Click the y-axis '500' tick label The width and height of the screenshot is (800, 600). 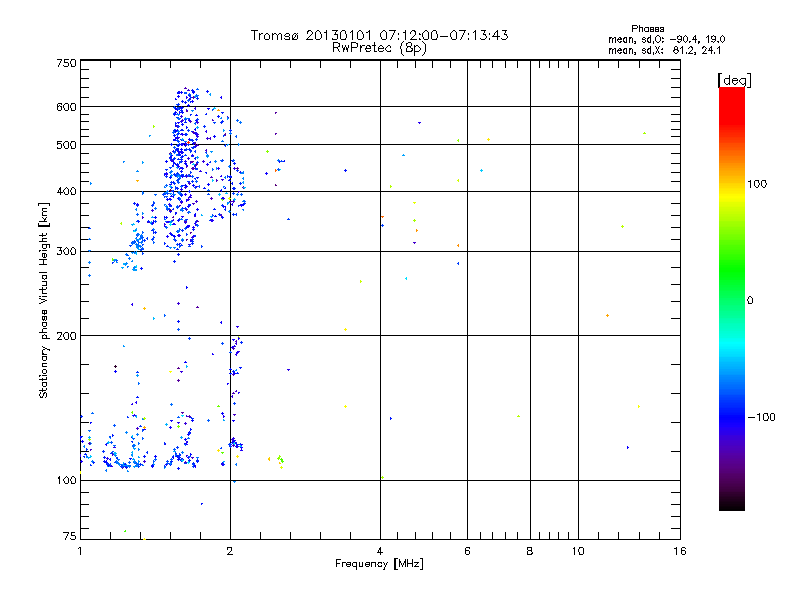66,145
